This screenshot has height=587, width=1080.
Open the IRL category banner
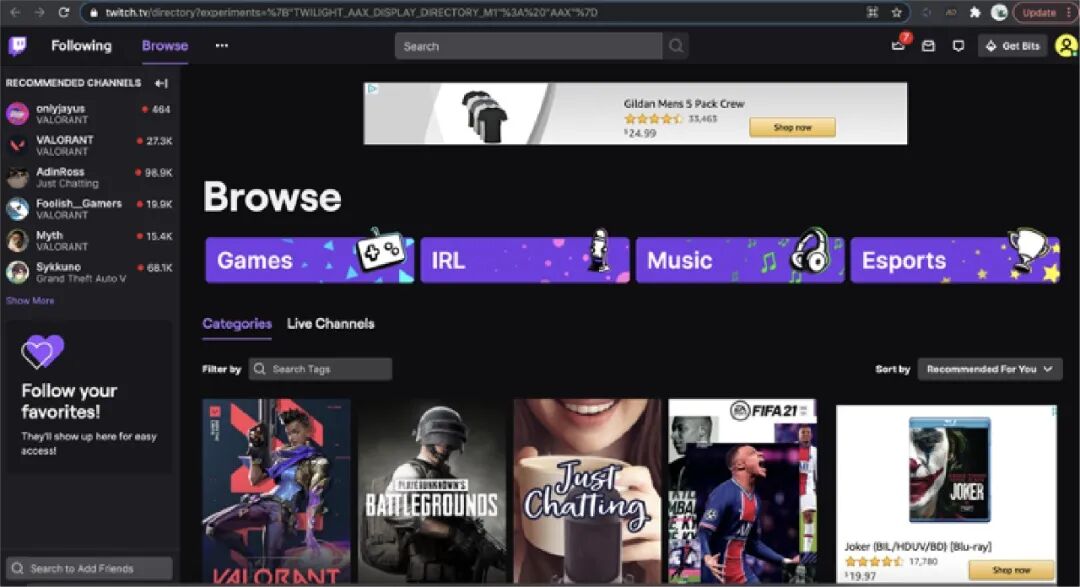(x=525, y=260)
